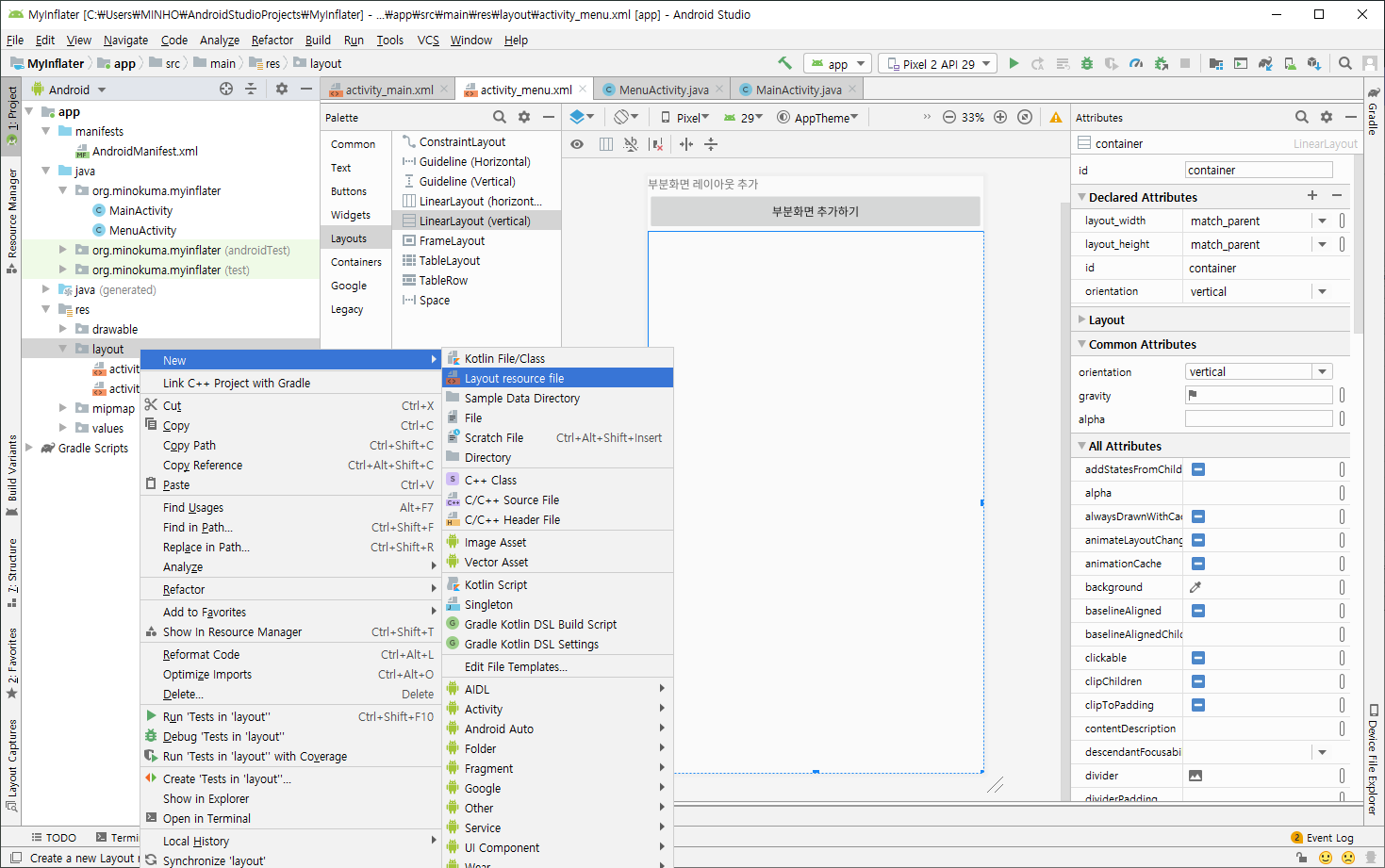Expand the drawable folder
This screenshot has height=868, width=1385.
coord(63,329)
